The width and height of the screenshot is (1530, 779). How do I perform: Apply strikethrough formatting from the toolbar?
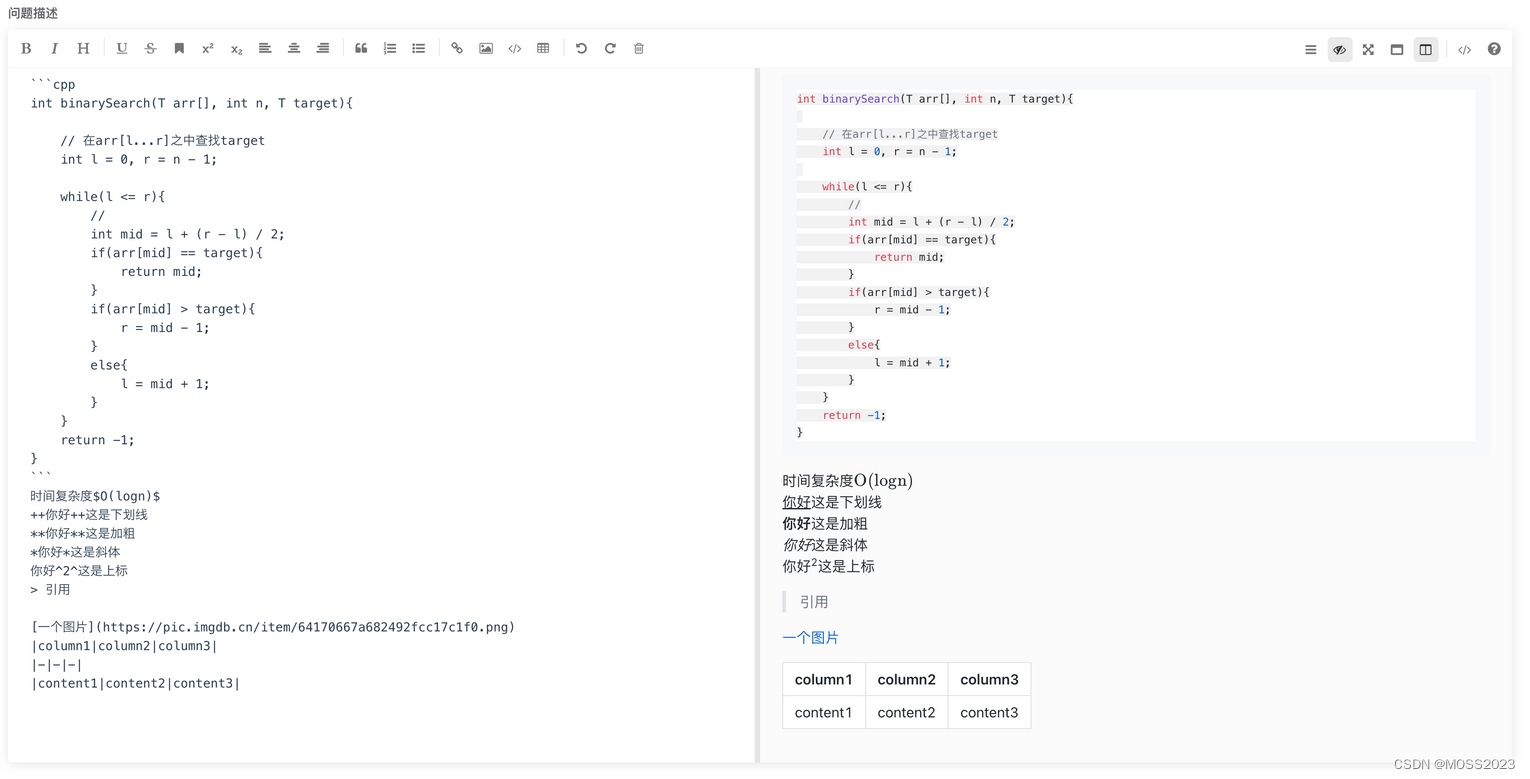150,48
